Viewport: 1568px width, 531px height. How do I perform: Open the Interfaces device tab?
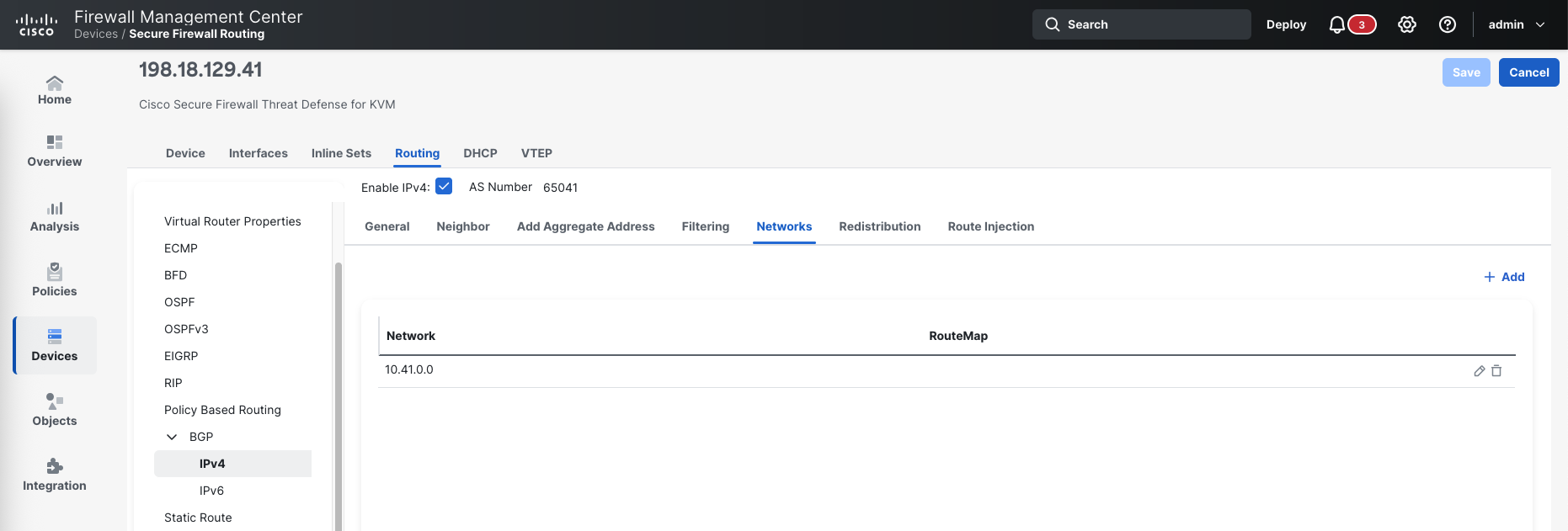tap(258, 153)
